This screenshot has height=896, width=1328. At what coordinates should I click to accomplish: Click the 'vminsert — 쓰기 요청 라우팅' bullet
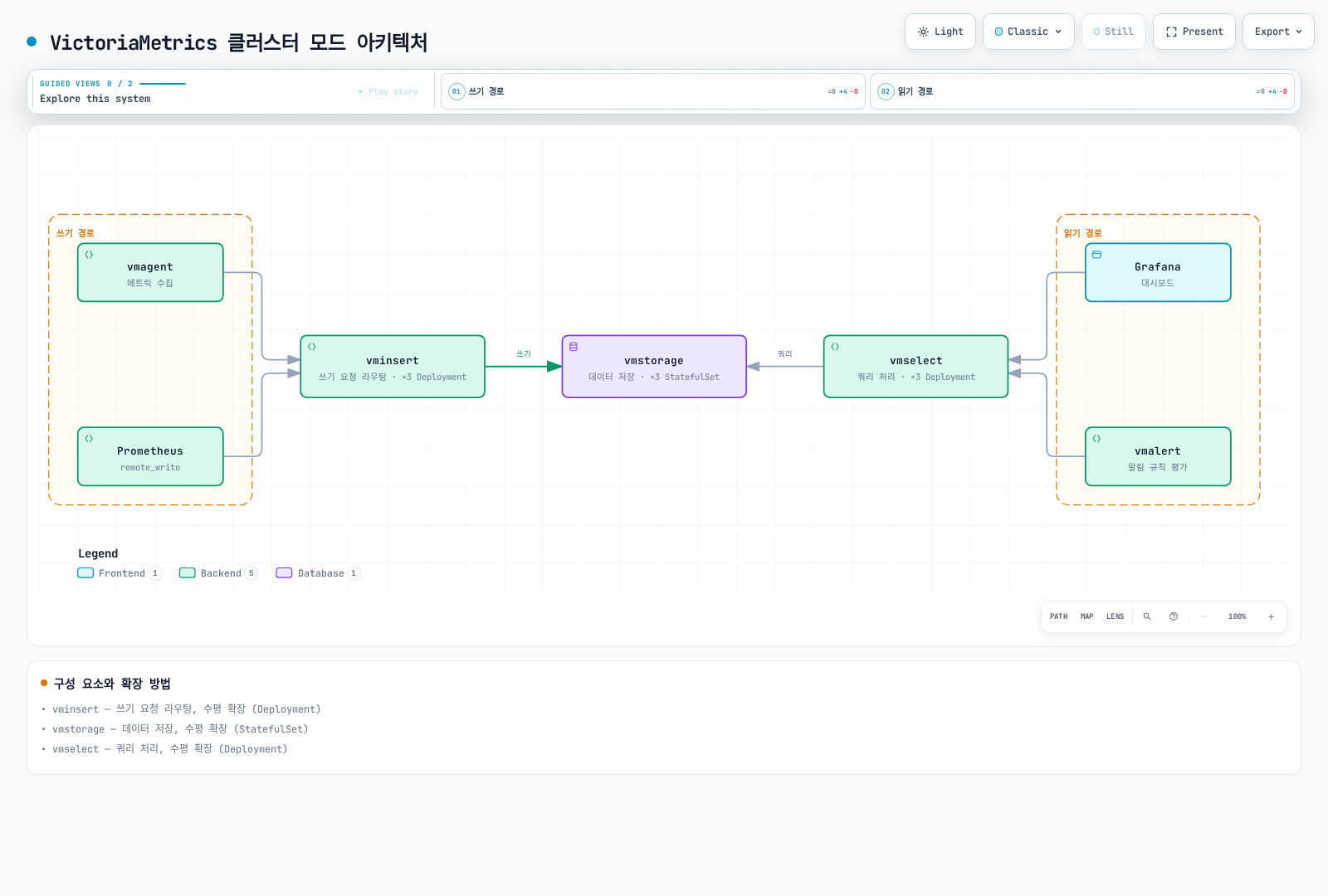186,709
